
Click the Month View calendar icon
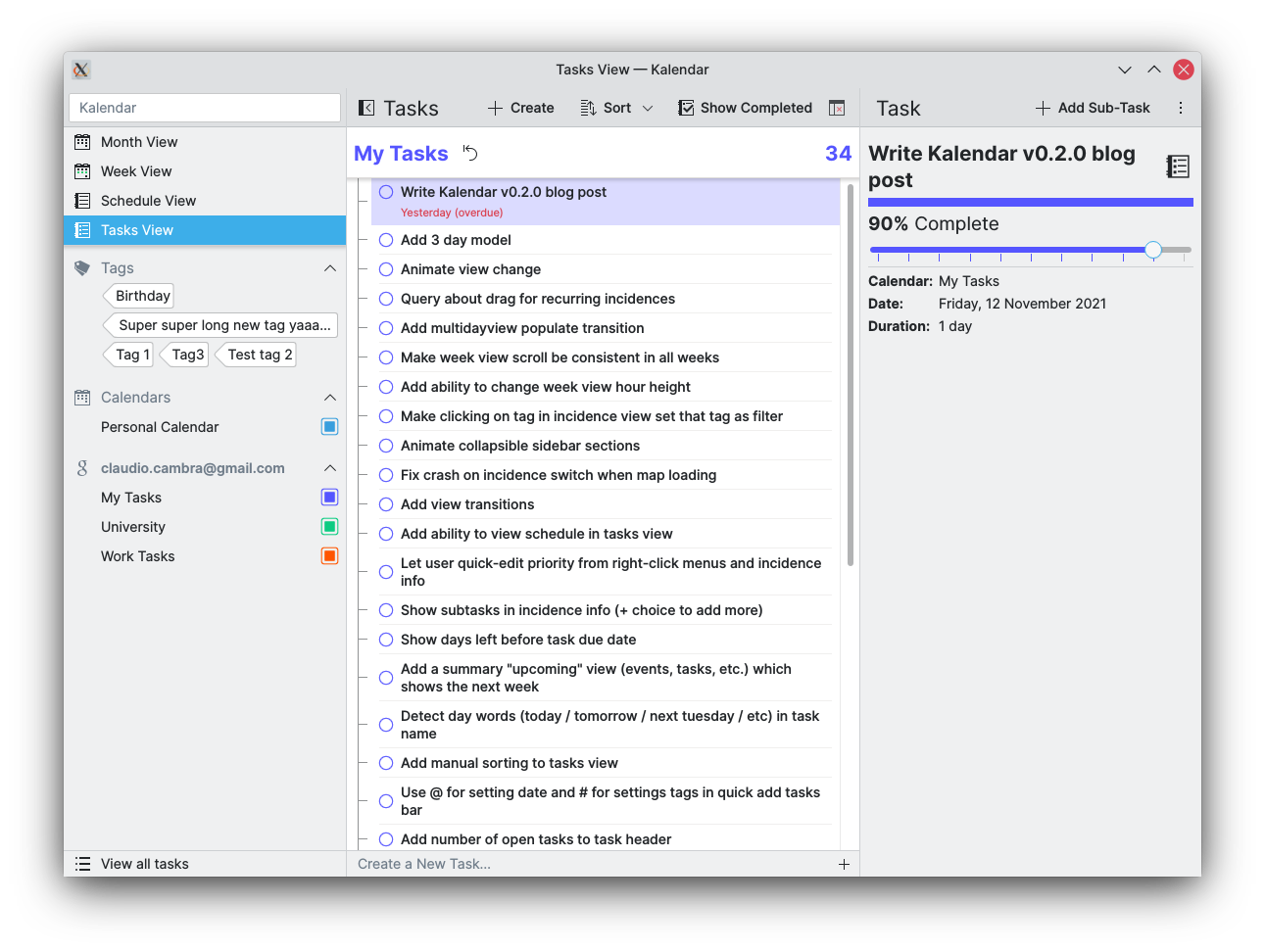click(x=82, y=142)
